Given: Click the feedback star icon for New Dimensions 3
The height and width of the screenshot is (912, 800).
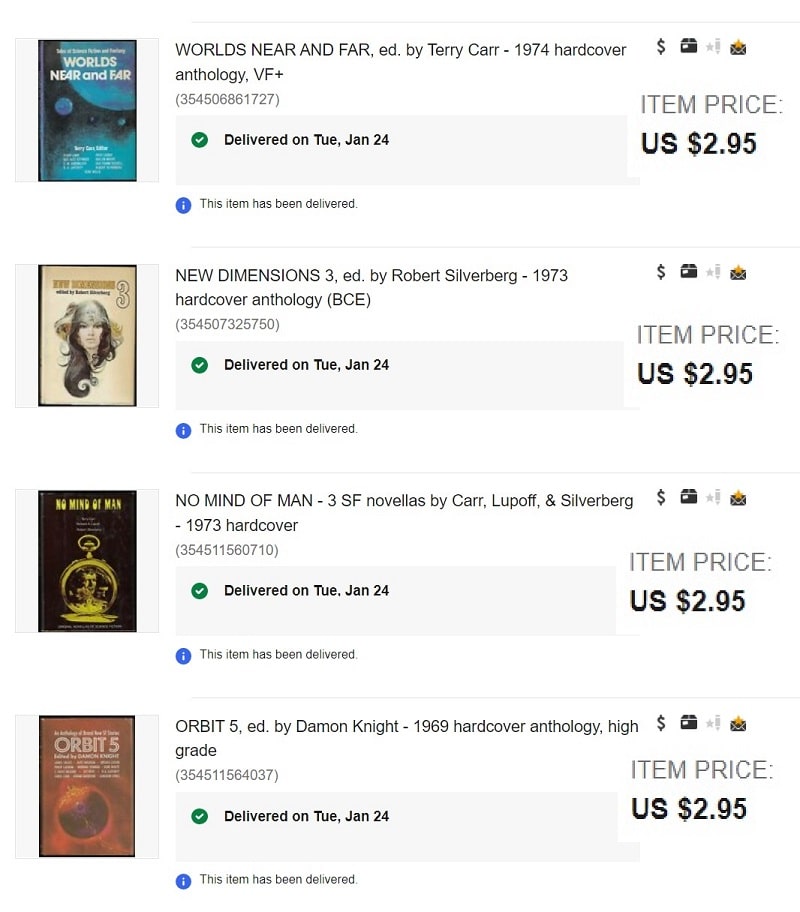Looking at the screenshot, I should [713, 272].
